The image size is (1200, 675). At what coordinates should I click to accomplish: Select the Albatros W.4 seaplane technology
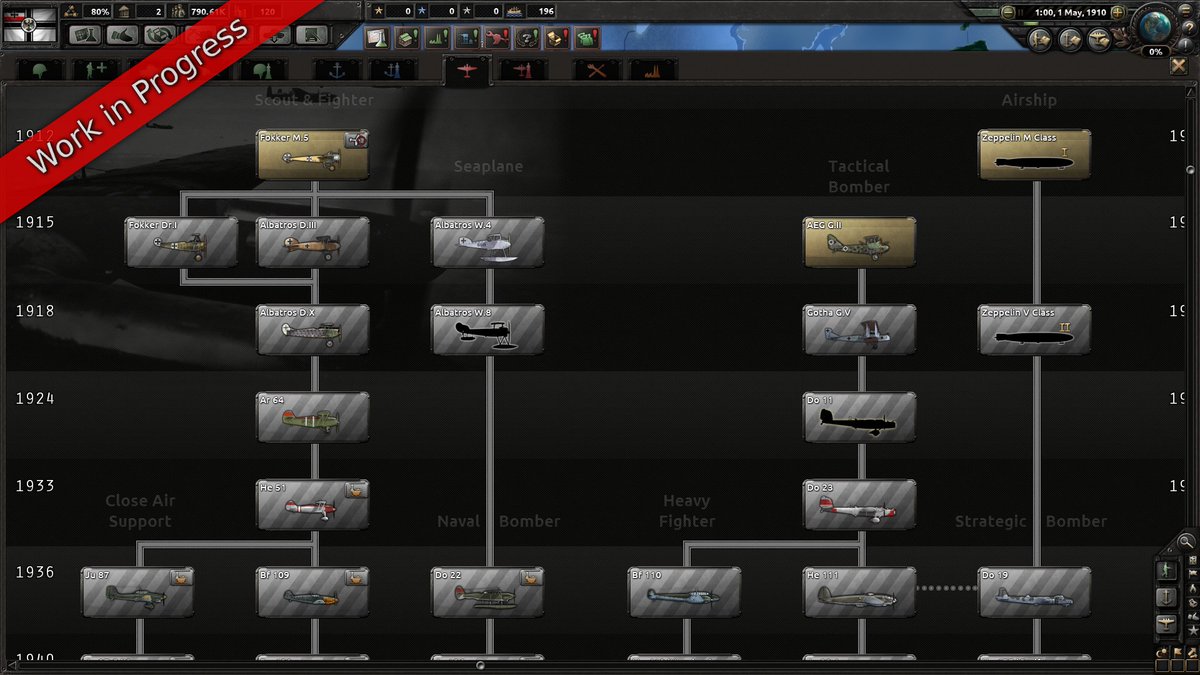pos(488,242)
